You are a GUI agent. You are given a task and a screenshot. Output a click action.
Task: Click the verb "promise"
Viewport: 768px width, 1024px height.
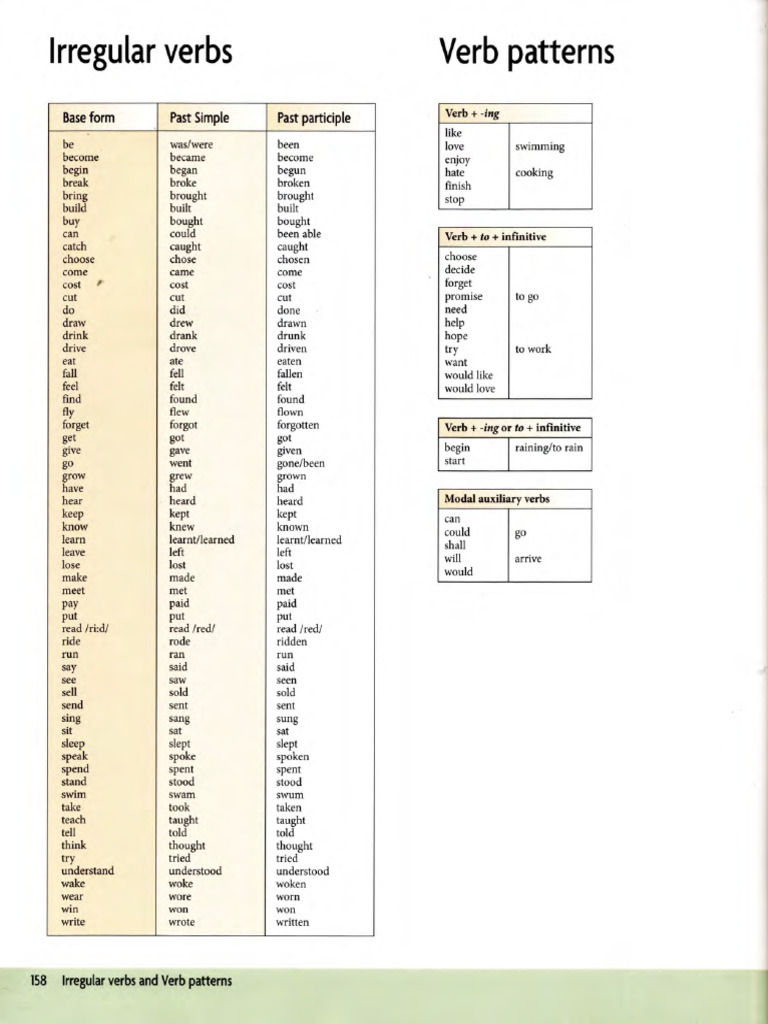(x=464, y=296)
